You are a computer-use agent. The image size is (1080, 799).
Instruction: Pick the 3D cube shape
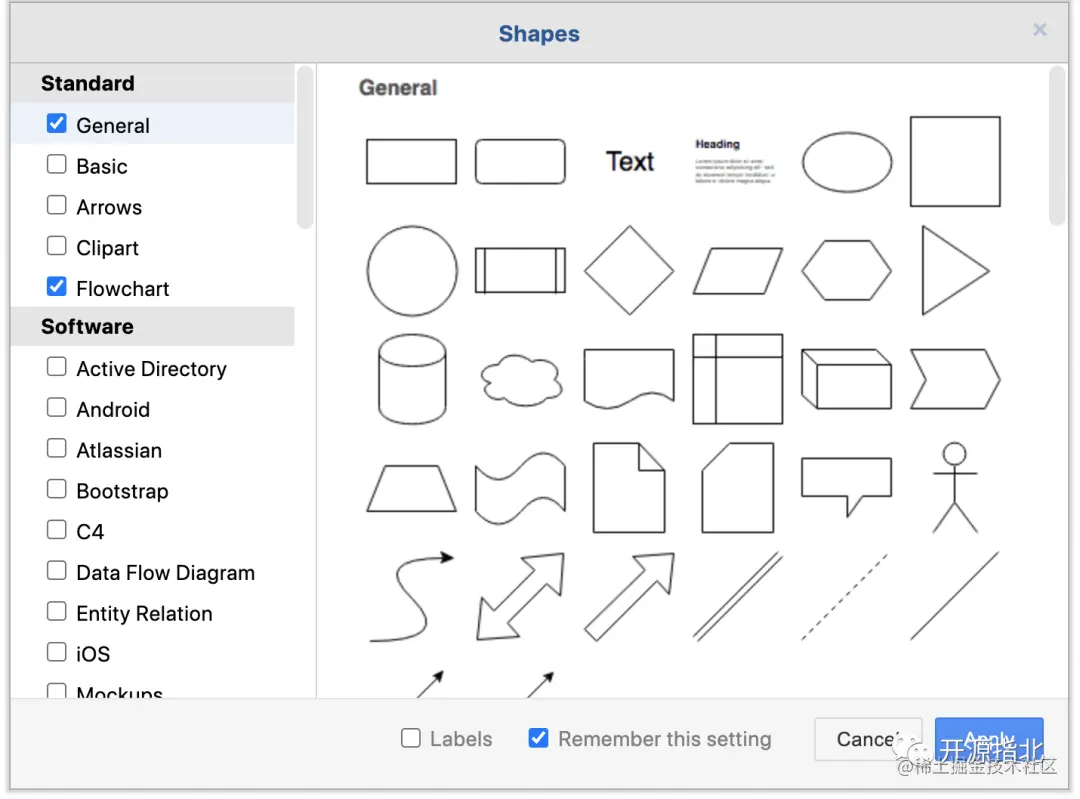[x=846, y=379]
